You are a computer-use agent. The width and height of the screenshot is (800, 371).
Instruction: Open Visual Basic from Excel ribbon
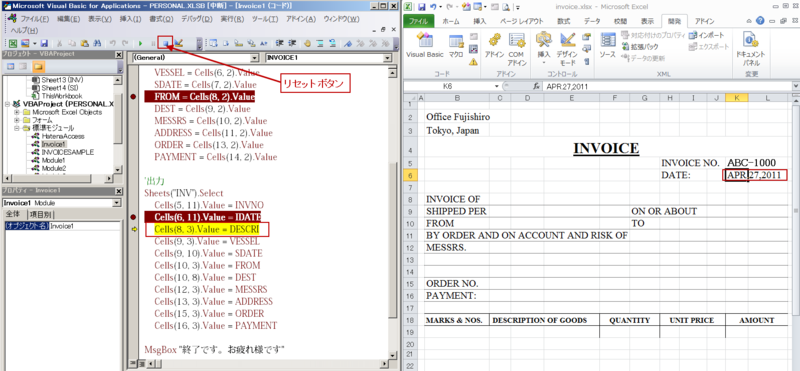424,46
